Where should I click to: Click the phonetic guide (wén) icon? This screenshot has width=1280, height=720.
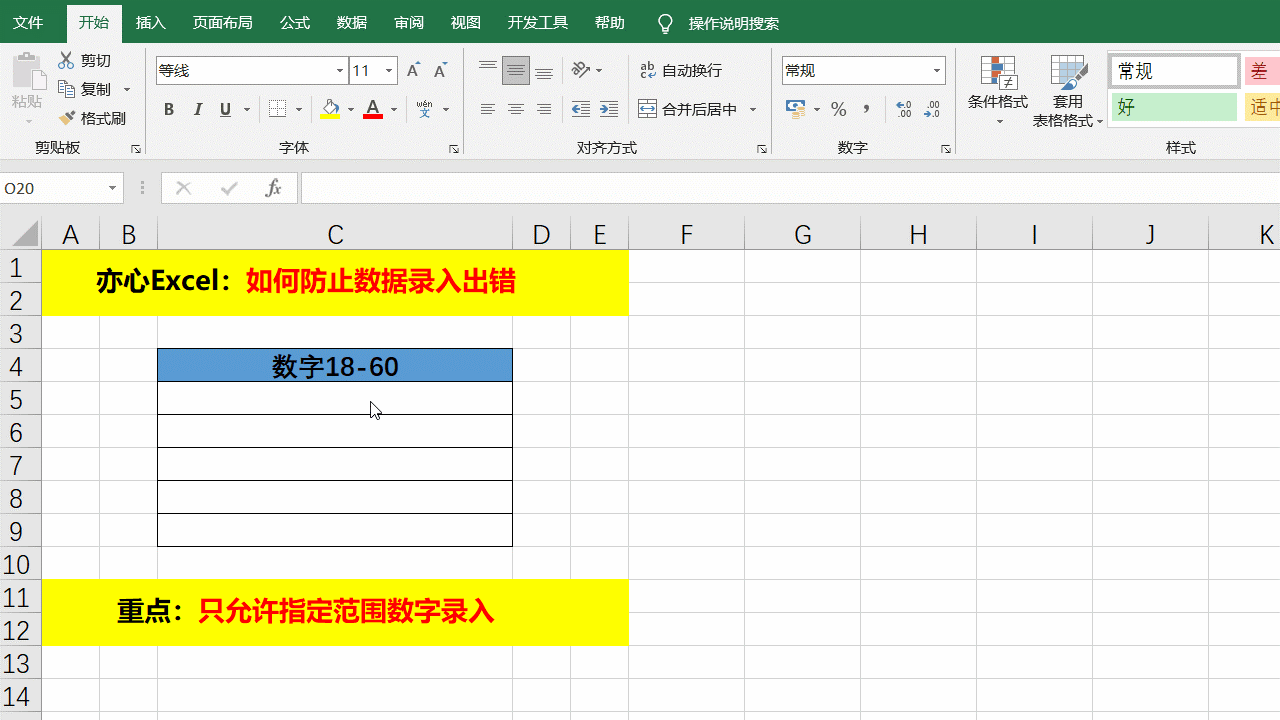(424, 109)
